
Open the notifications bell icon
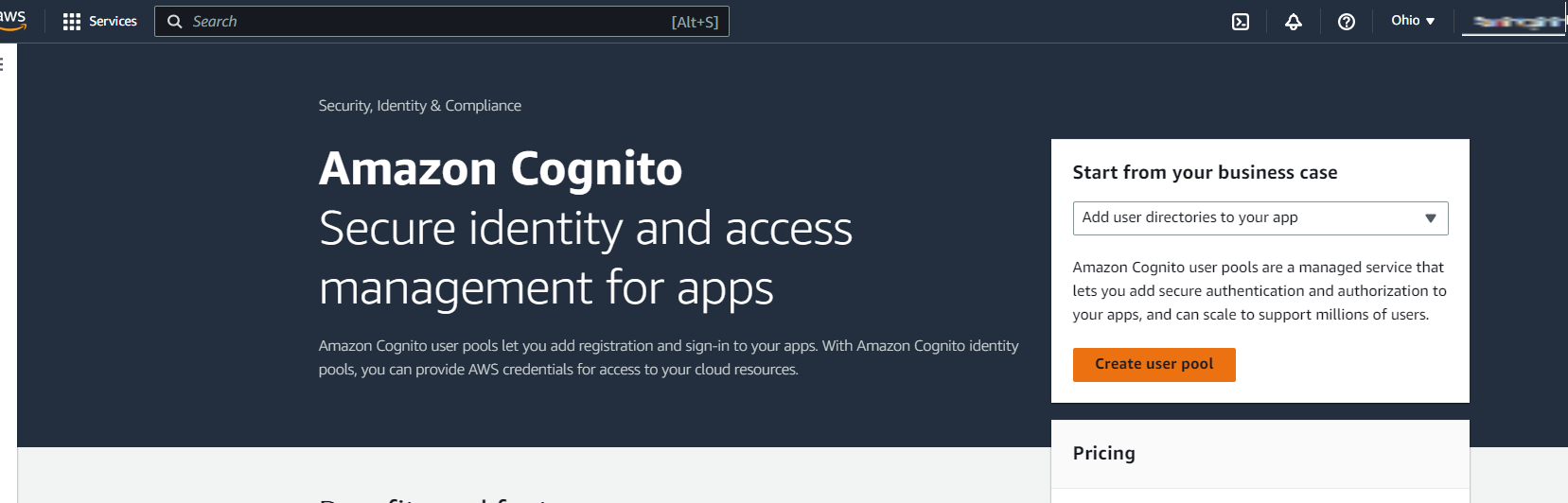[1294, 22]
